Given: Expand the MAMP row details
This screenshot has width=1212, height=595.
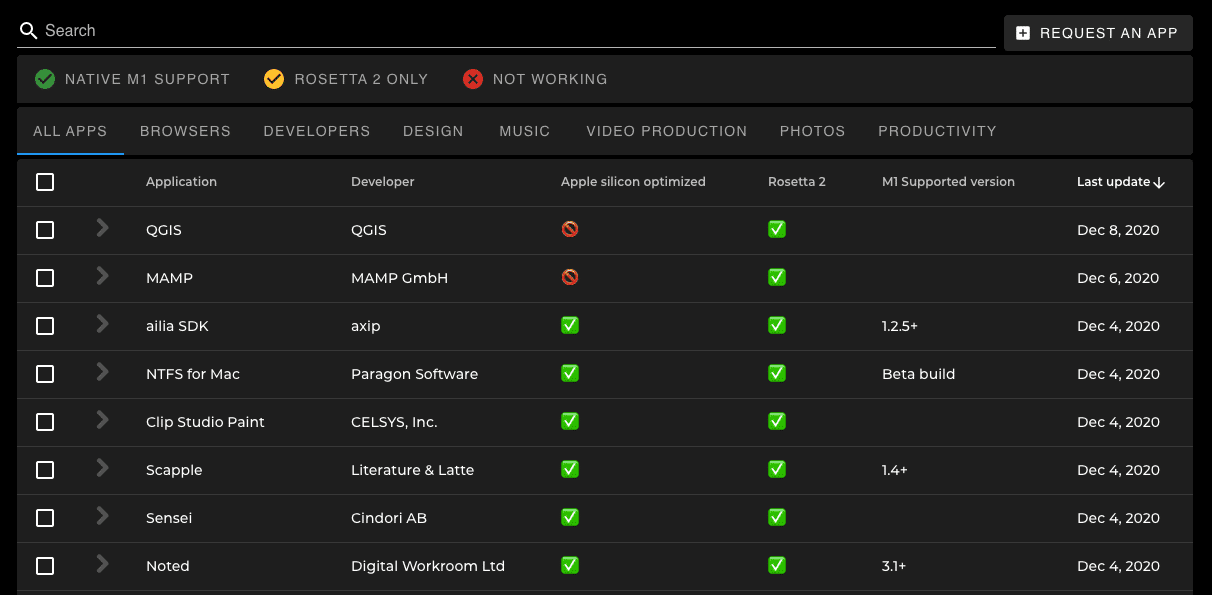Looking at the screenshot, I should [102, 275].
